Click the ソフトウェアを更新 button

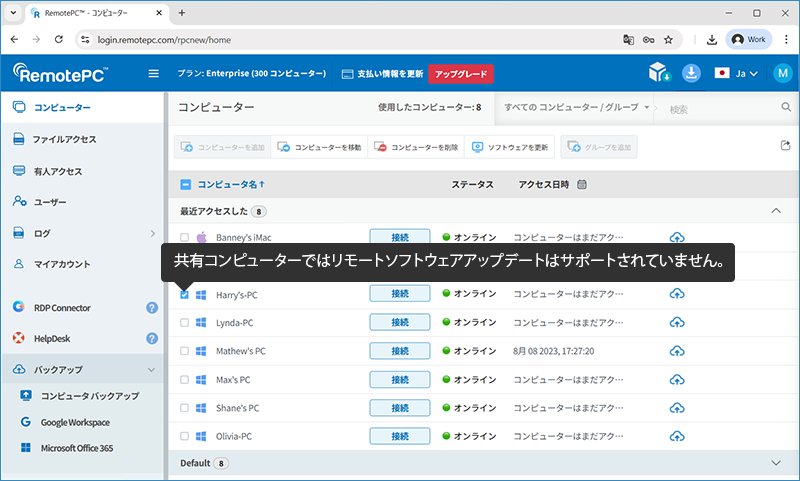pos(510,147)
